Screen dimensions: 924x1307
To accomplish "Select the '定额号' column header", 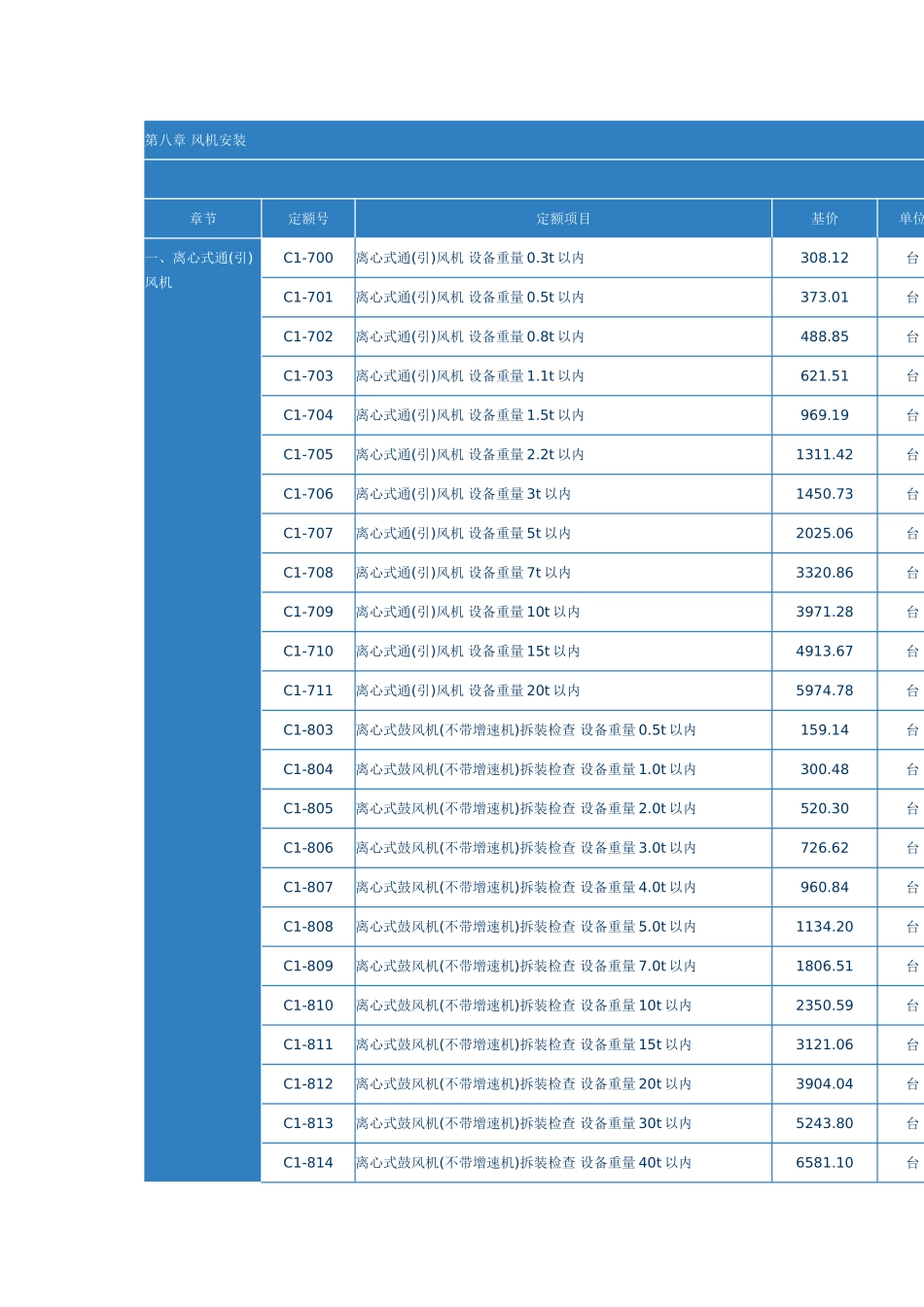I will coord(308,219).
